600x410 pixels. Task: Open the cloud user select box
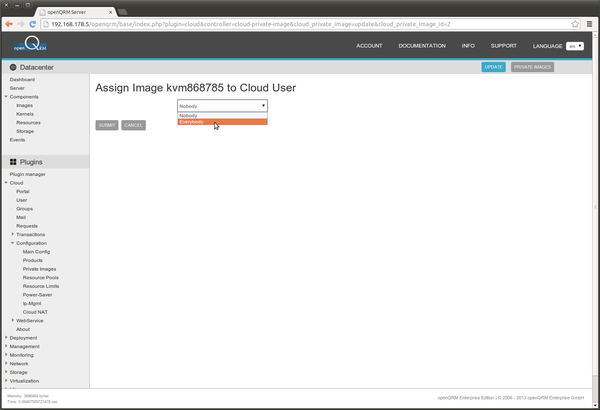[x=222, y=106]
